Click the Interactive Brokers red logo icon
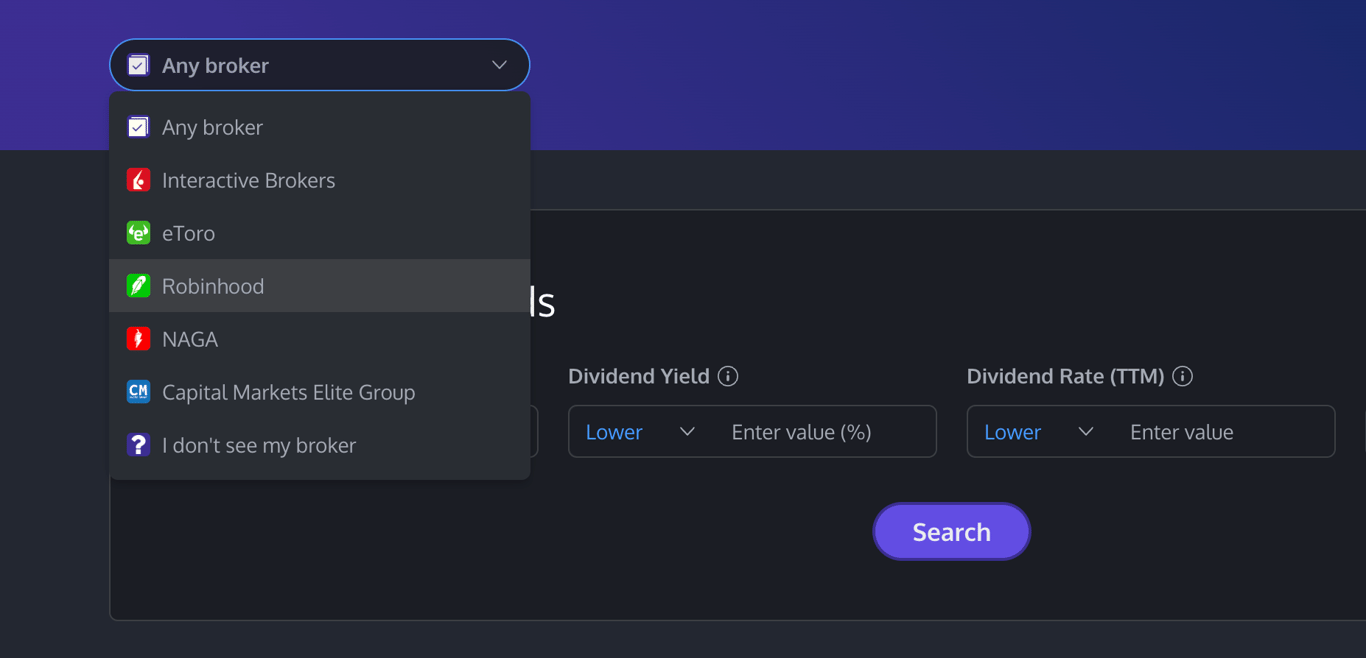This screenshot has height=658, width=1366. [x=138, y=180]
